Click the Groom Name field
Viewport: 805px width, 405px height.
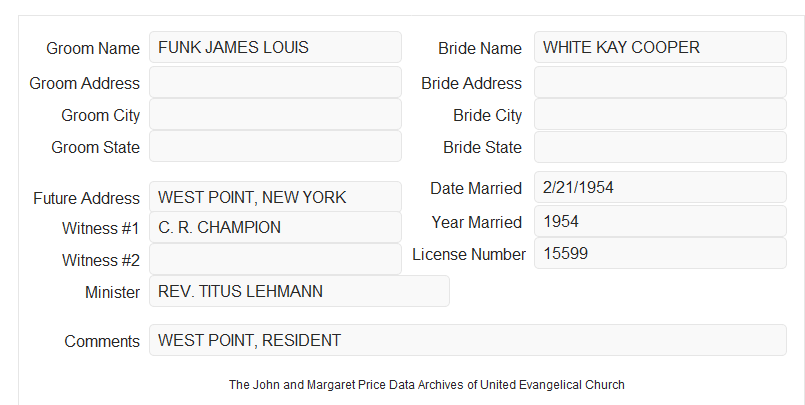click(275, 47)
